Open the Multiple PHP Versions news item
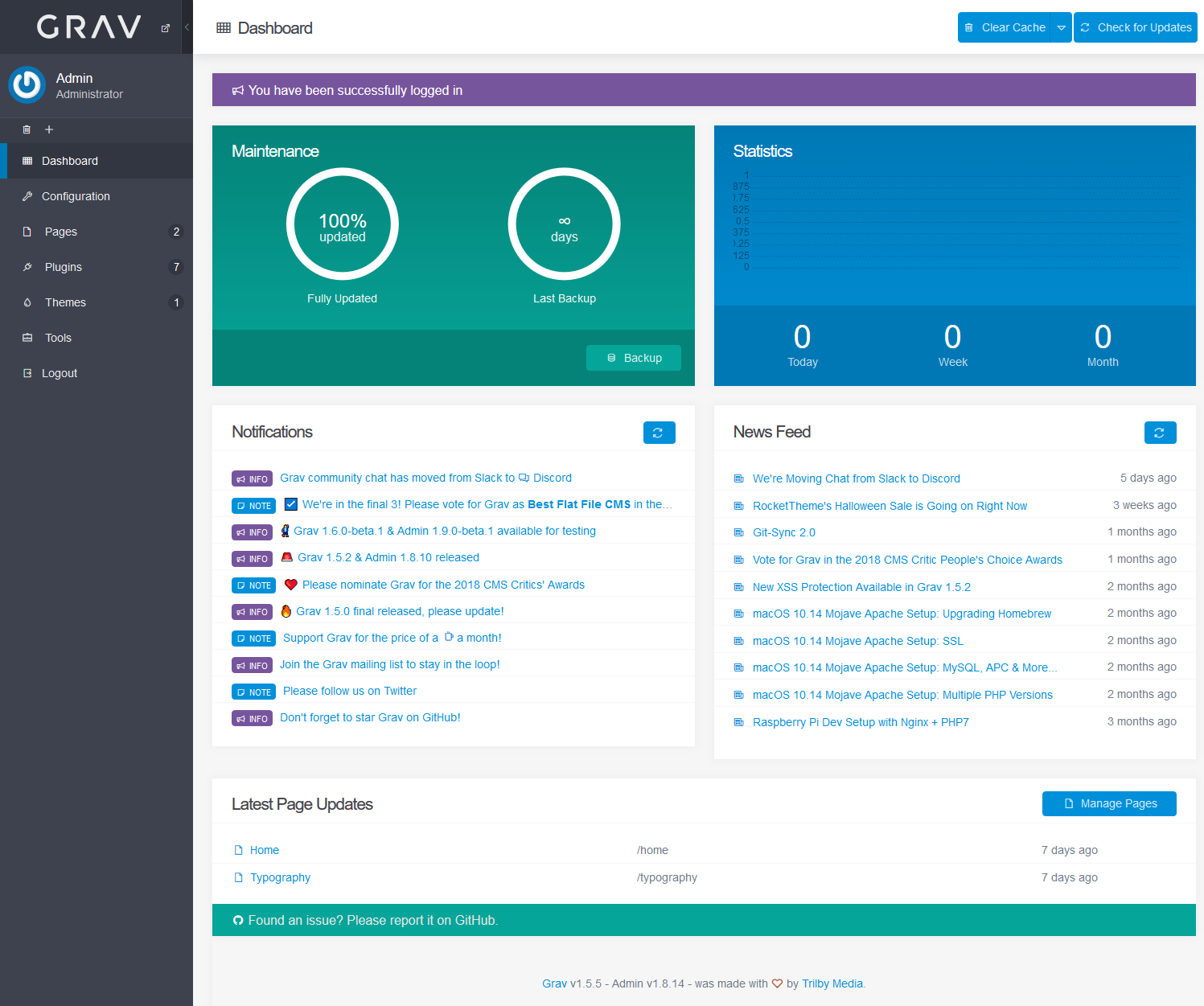The image size is (1204, 1006). click(x=902, y=695)
